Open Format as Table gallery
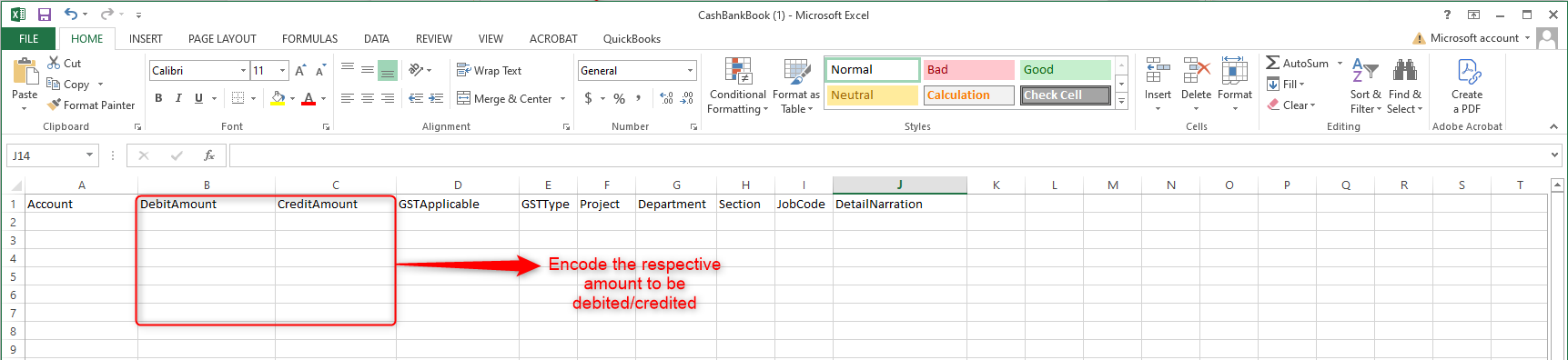 796,85
